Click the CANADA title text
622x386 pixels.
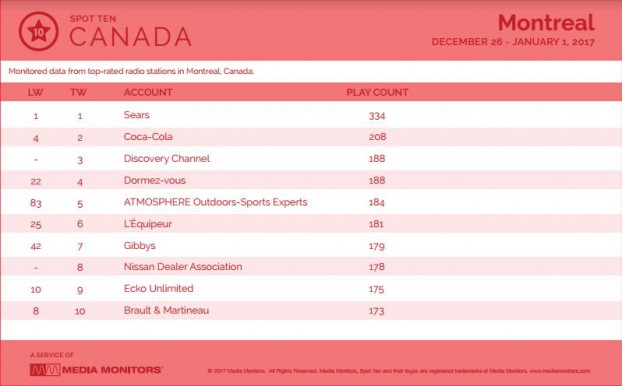pyautogui.click(x=131, y=37)
